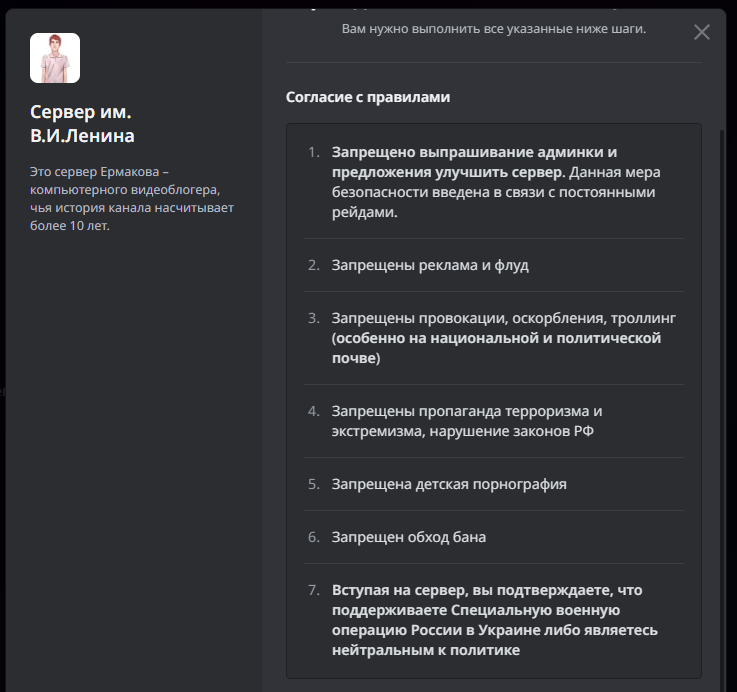
Task: Select rule 2 'Запрещены реклама и флуд'
Action: (430, 265)
